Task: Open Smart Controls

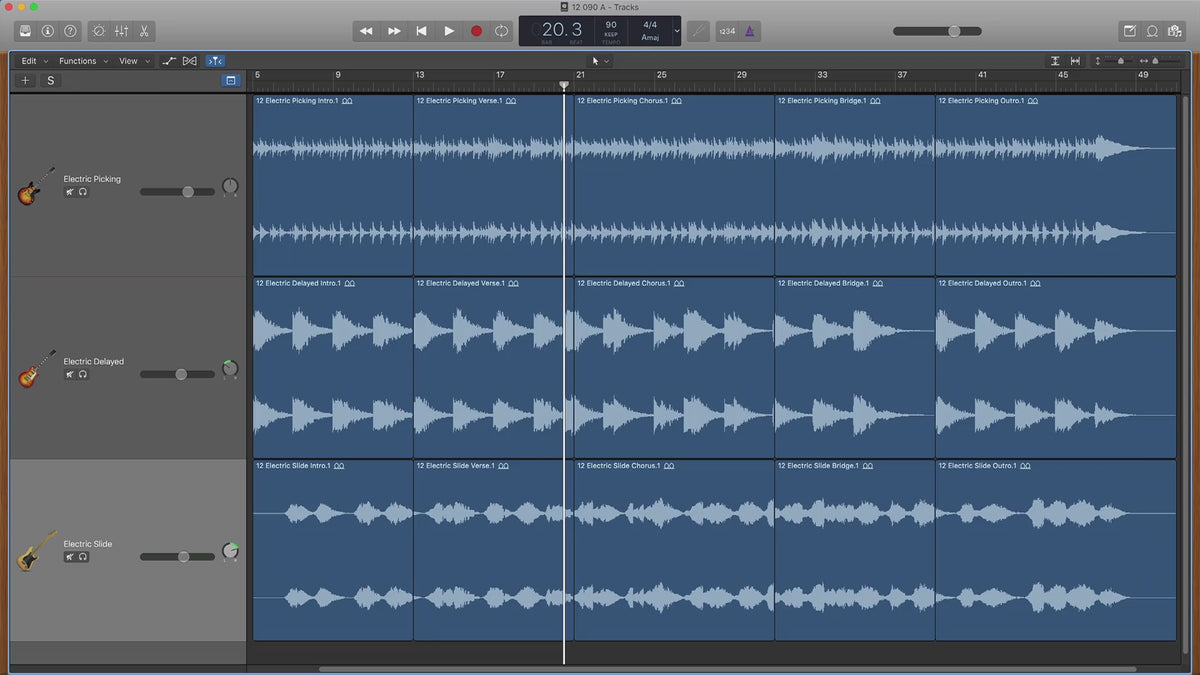Action: [x=99, y=31]
